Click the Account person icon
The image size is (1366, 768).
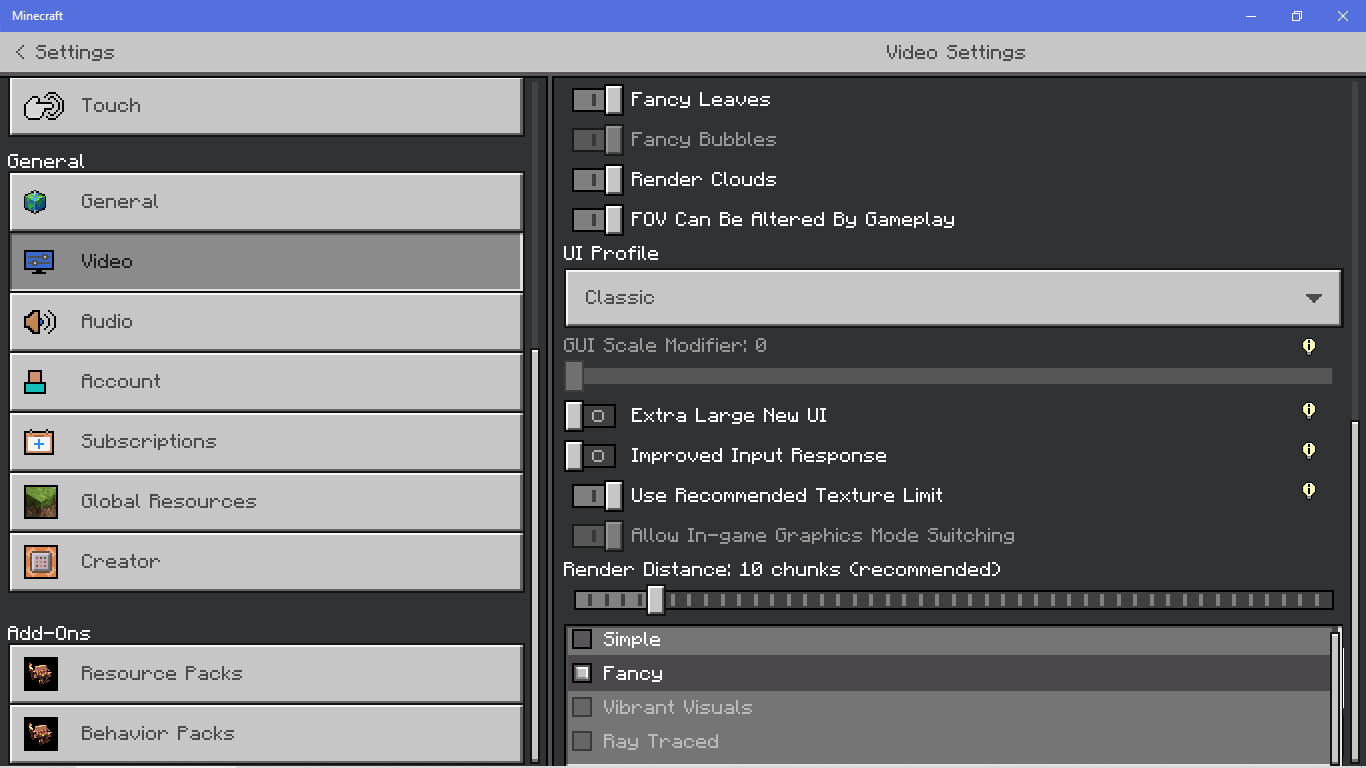pos(36,381)
